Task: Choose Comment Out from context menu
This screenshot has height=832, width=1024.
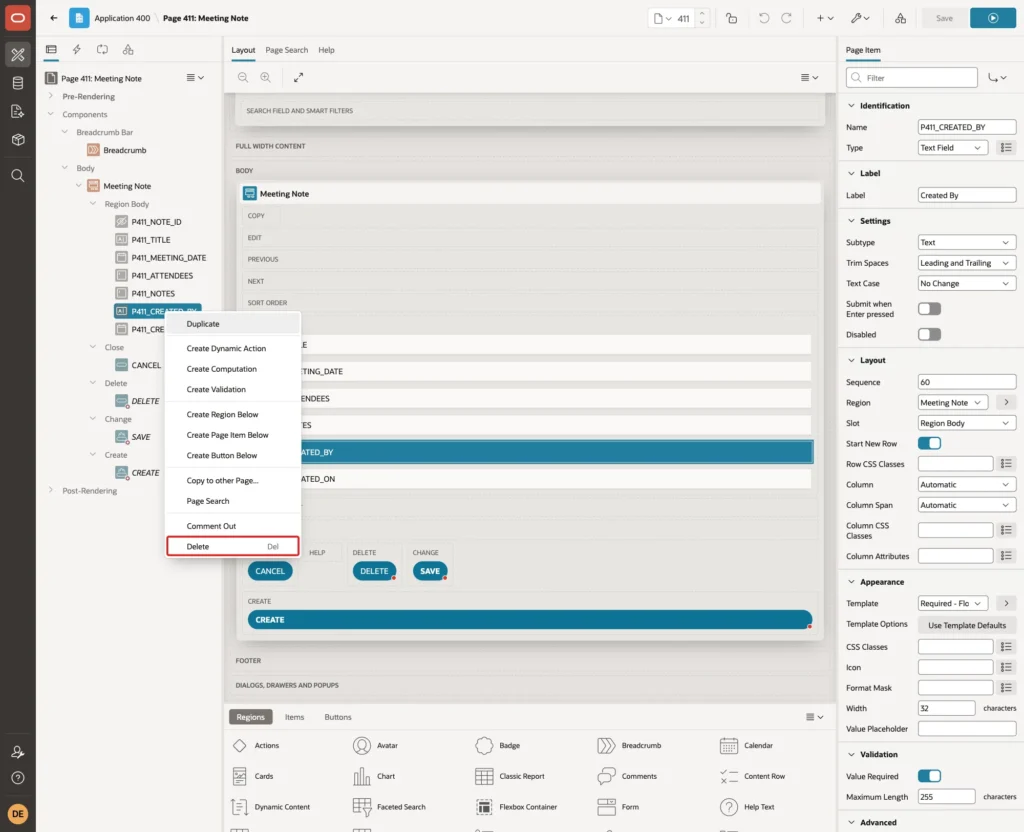Action: [233, 526]
